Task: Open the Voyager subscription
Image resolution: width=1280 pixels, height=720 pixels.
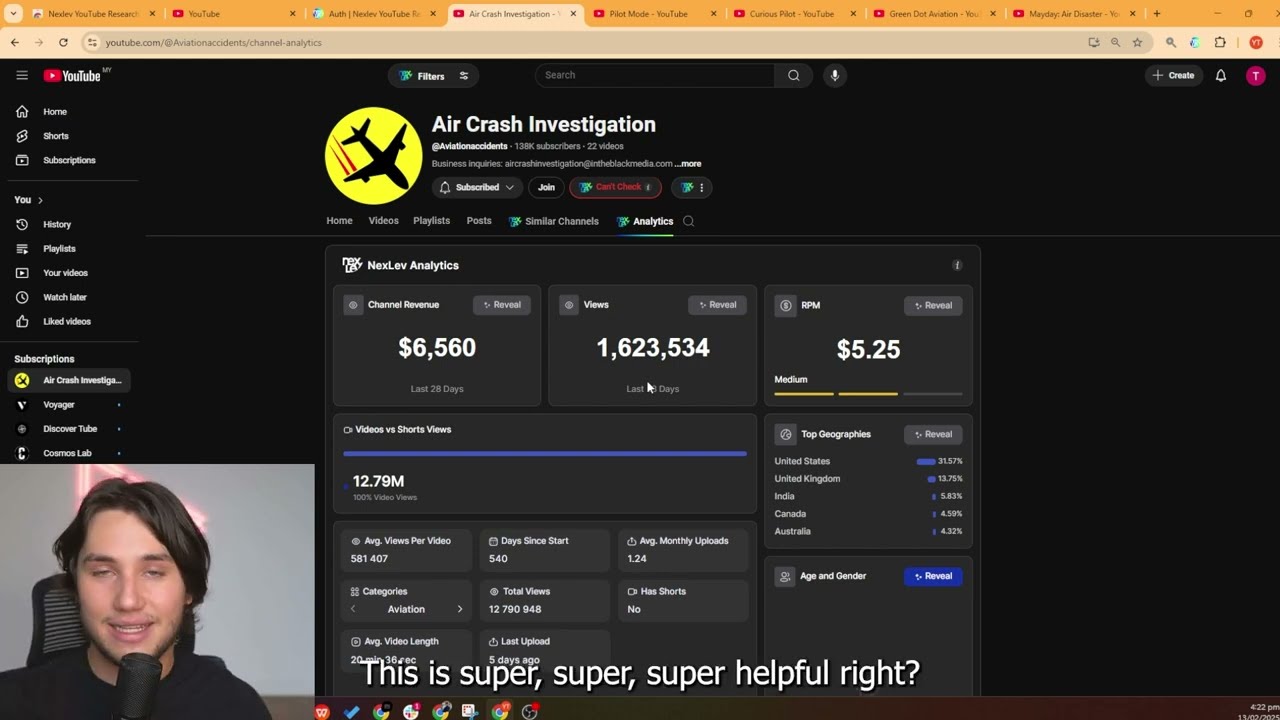Action: 69,405
